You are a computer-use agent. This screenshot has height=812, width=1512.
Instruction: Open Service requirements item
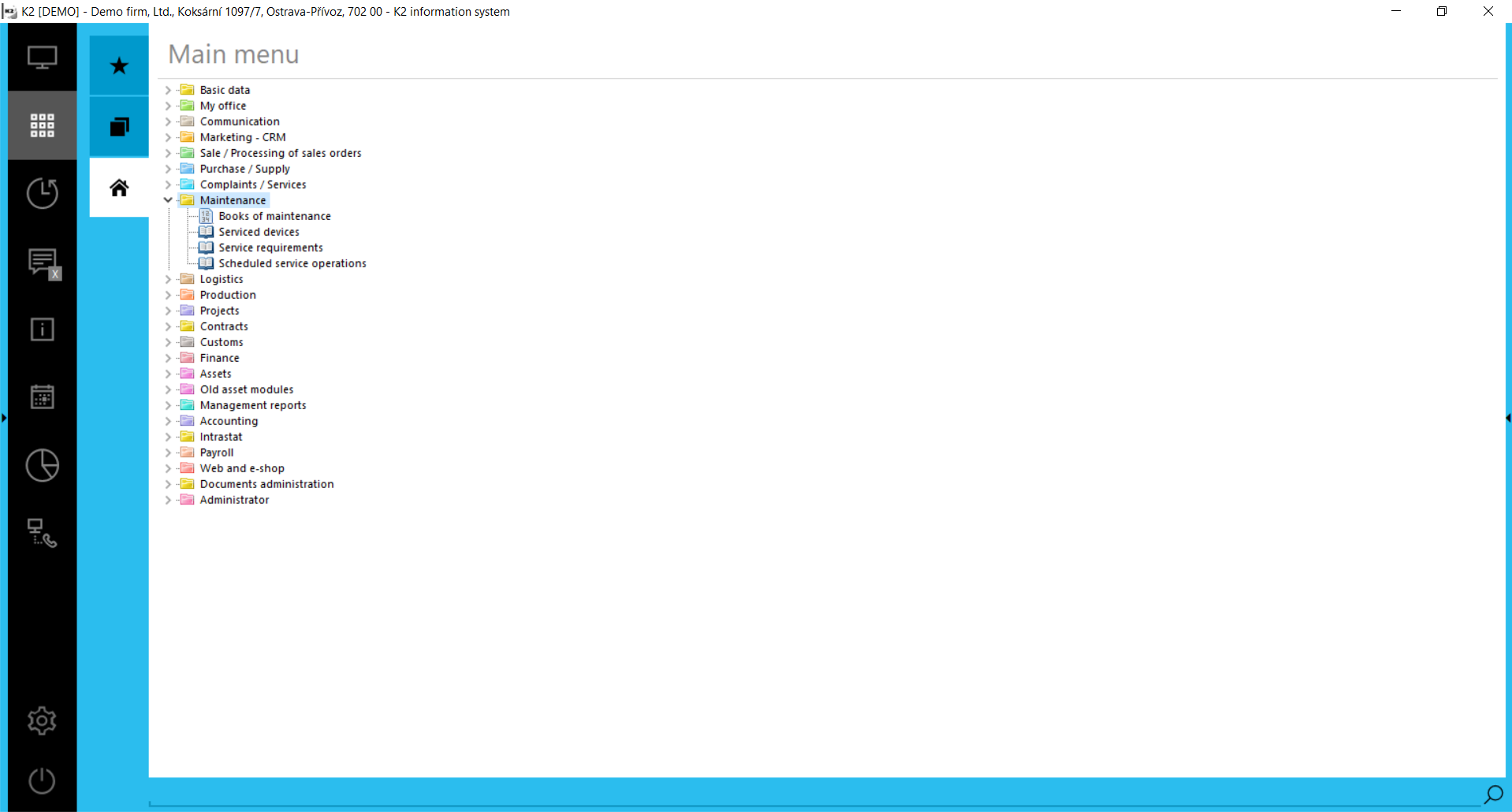click(x=270, y=248)
